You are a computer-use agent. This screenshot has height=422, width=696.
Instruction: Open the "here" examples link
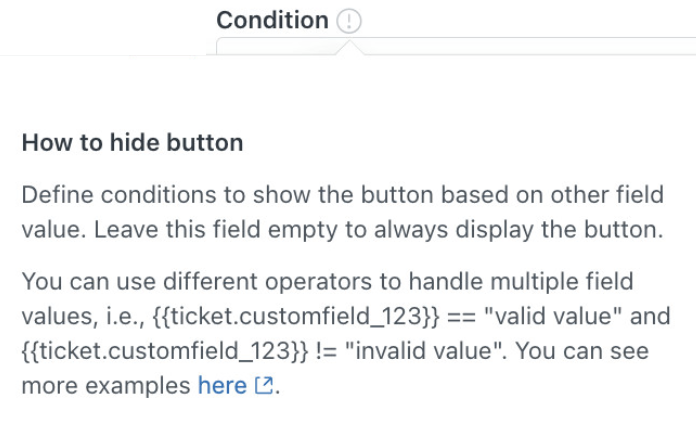(222, 385)
